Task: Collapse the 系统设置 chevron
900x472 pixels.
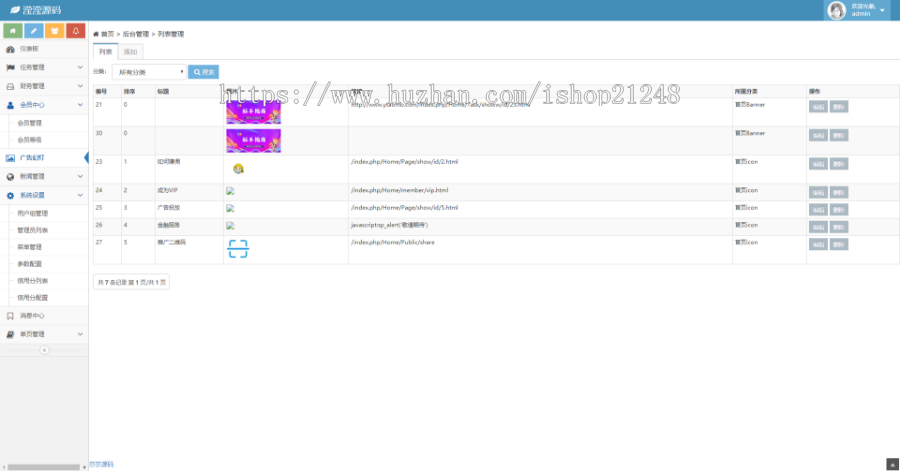Action: (80, 196)
